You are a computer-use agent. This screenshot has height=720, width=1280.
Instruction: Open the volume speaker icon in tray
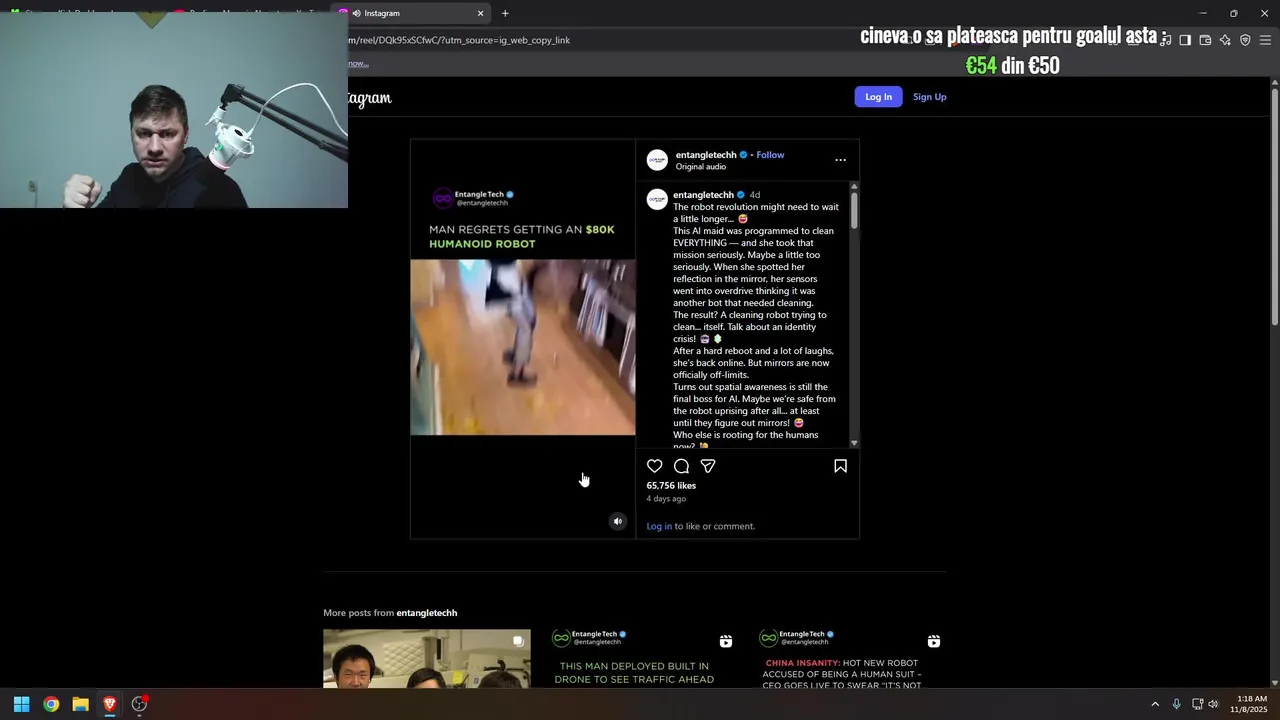click(1213, 704)
